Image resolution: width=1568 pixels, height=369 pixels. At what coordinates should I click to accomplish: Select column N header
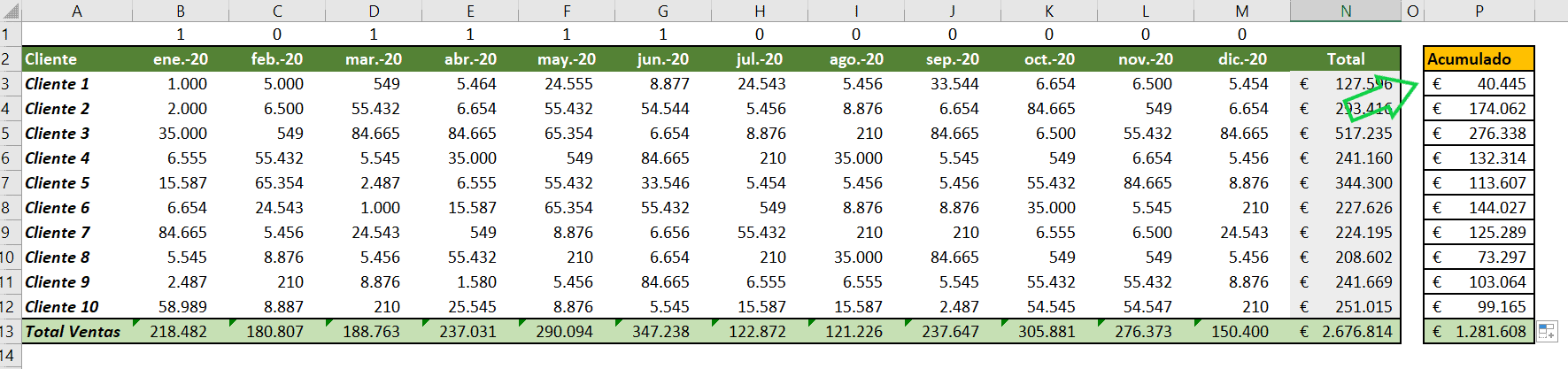(1346, 11)
